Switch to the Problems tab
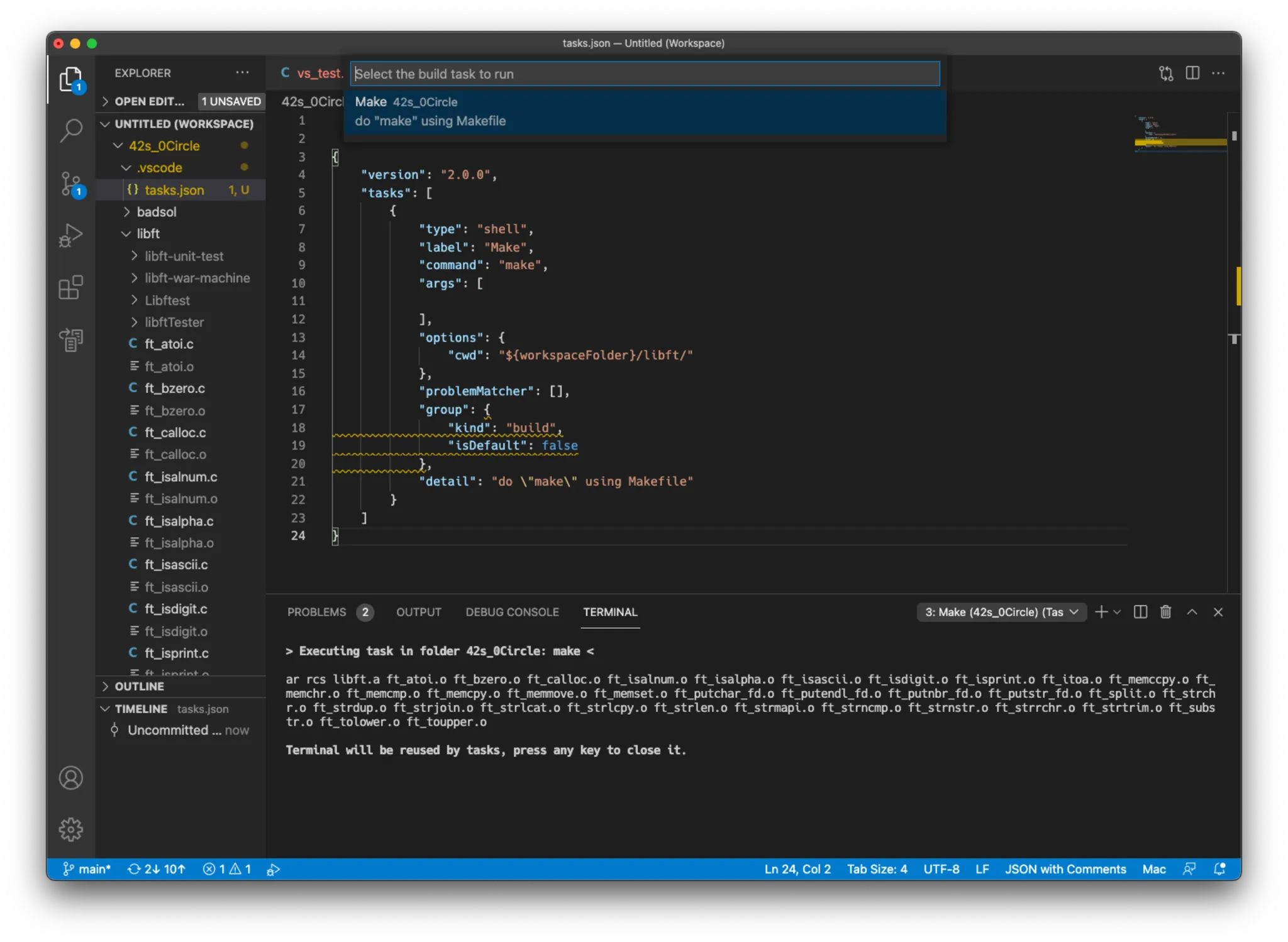This screenshot has height=942, width=1288. [317, 612]
